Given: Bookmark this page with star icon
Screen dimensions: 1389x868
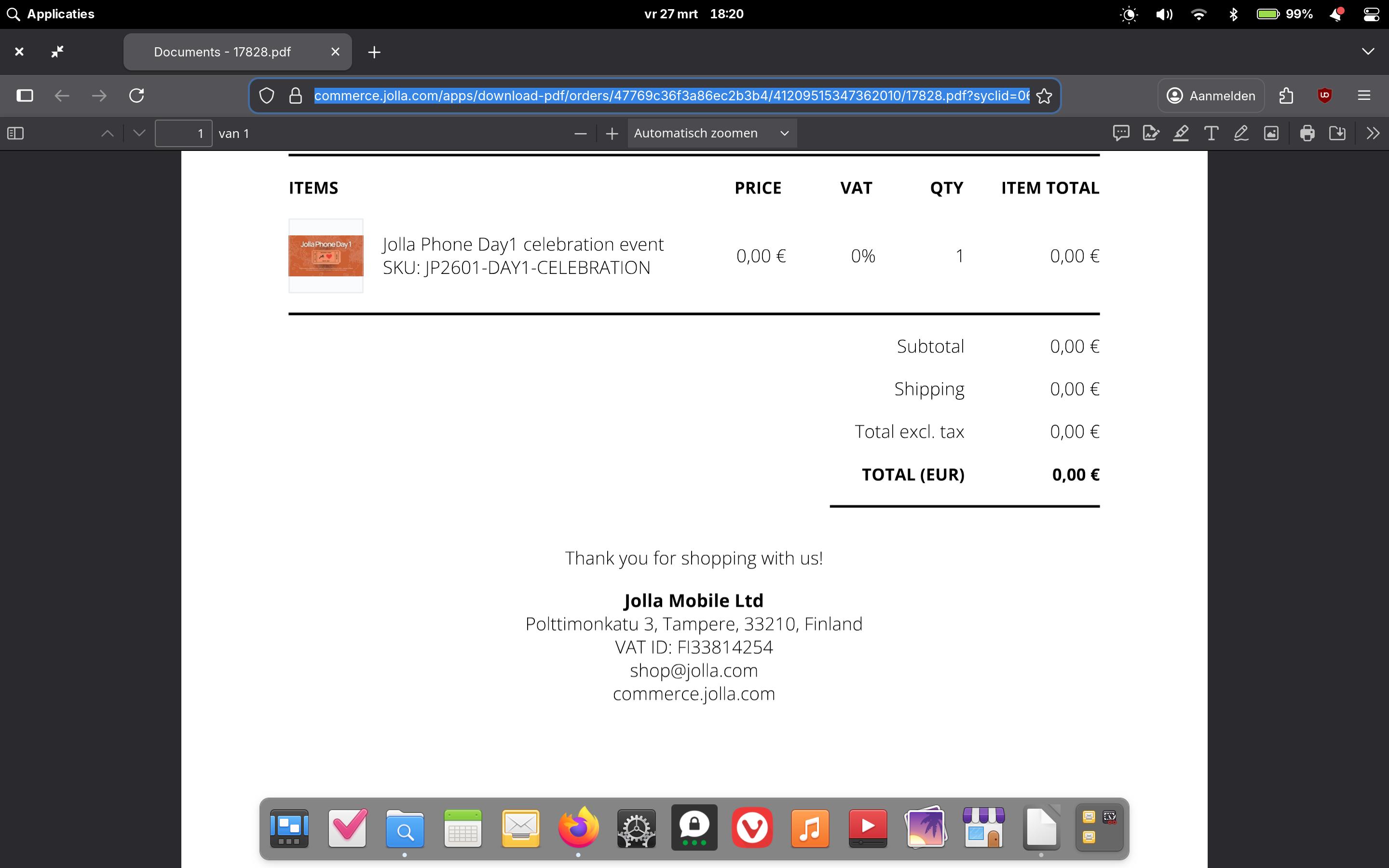Looking at the screenshot, I should click(x=1044, y=95).
